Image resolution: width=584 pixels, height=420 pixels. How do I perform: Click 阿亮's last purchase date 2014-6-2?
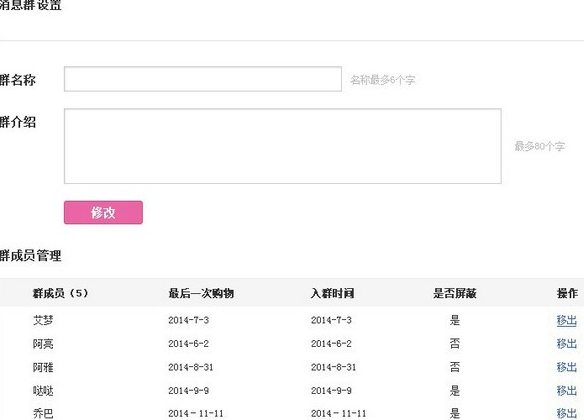coord(188,343)
